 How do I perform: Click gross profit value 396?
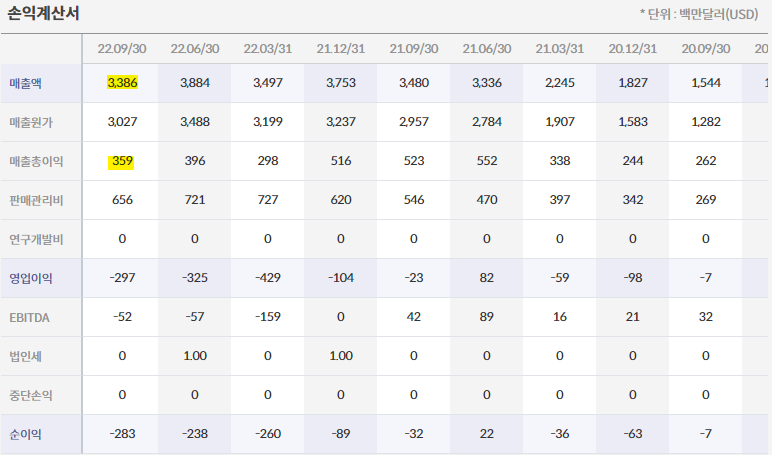tap(195, 161)
